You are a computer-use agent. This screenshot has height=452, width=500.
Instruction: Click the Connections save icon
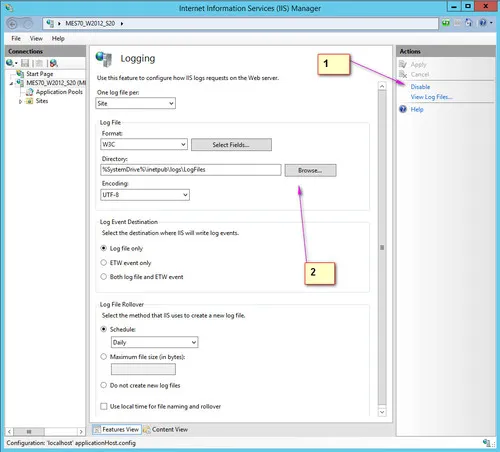click(x=25, y=63)
